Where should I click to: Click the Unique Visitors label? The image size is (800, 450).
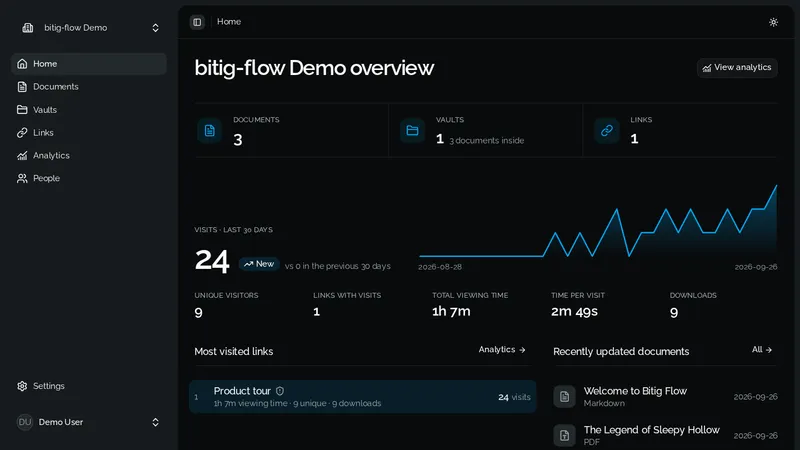click(226, 295)
